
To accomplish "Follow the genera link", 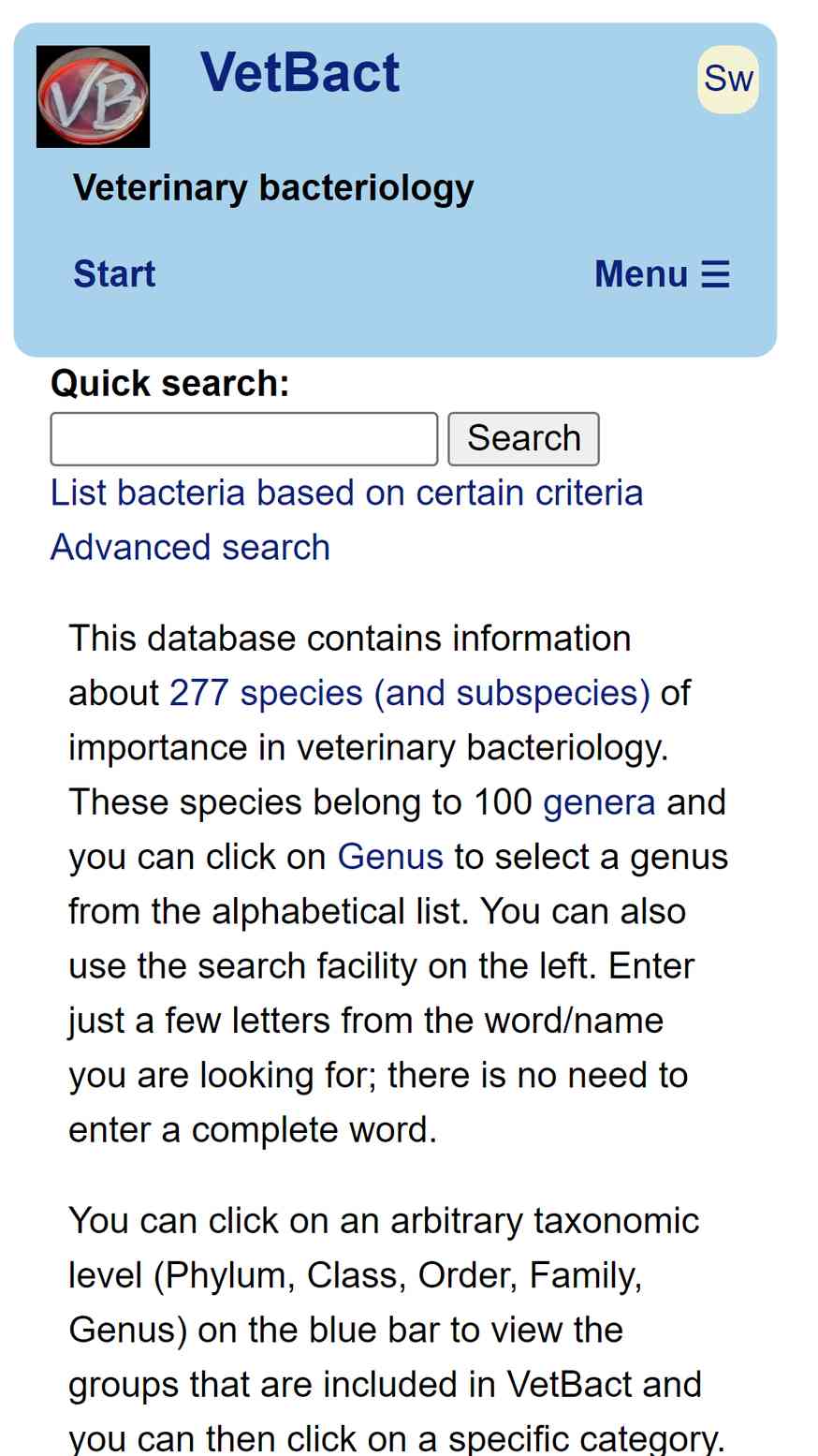I will tap(599, 802).
